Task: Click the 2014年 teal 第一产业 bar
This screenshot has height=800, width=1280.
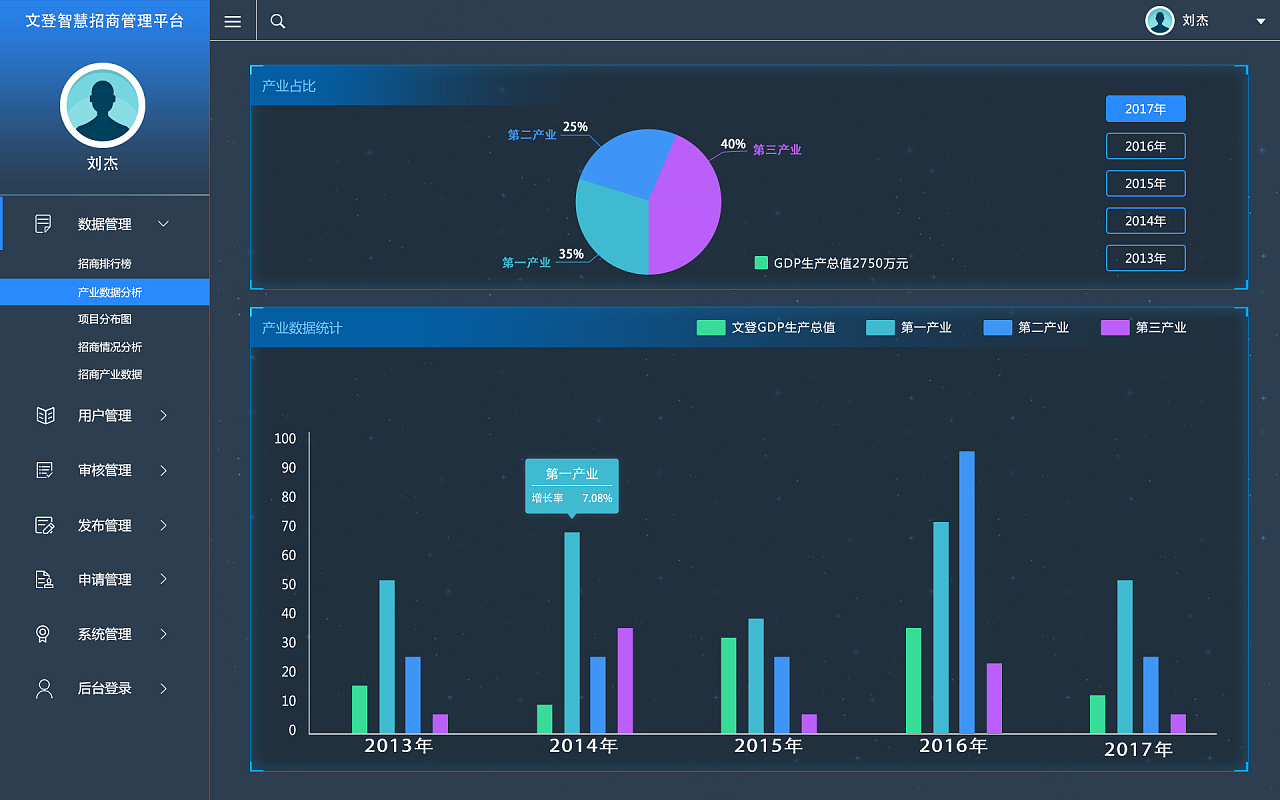Action: 572,632
